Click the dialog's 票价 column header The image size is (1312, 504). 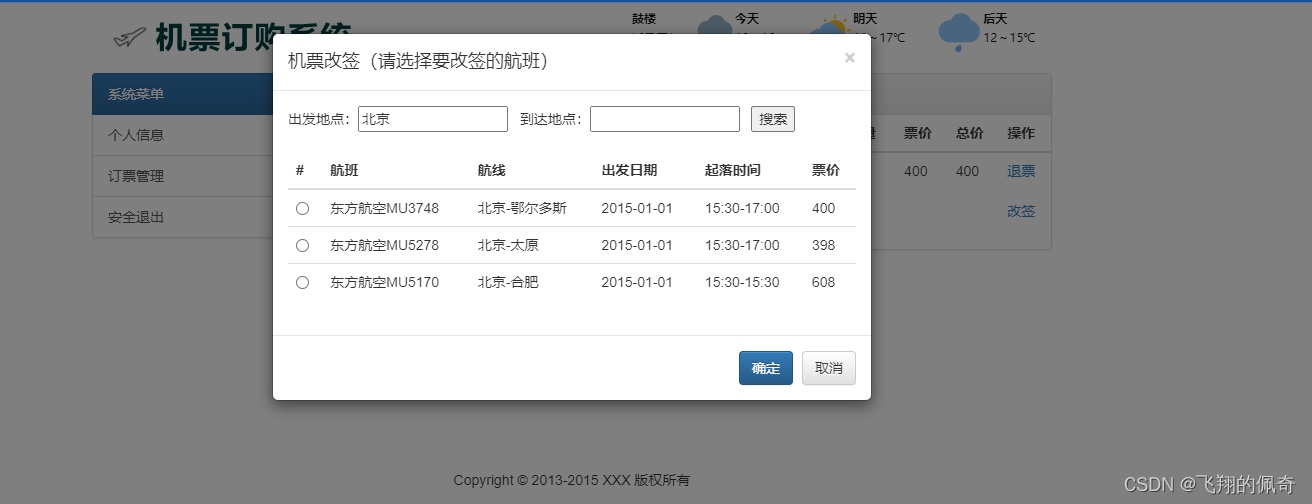826,170
